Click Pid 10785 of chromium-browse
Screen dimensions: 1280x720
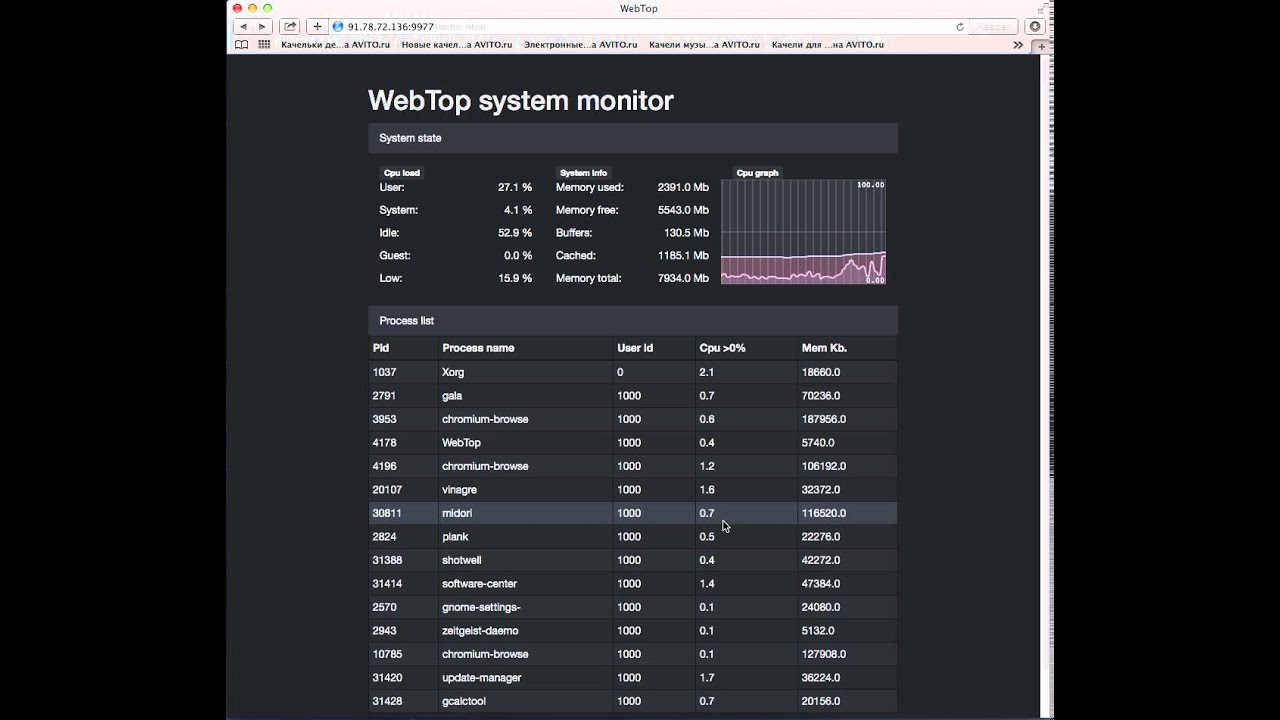(387, 654)
